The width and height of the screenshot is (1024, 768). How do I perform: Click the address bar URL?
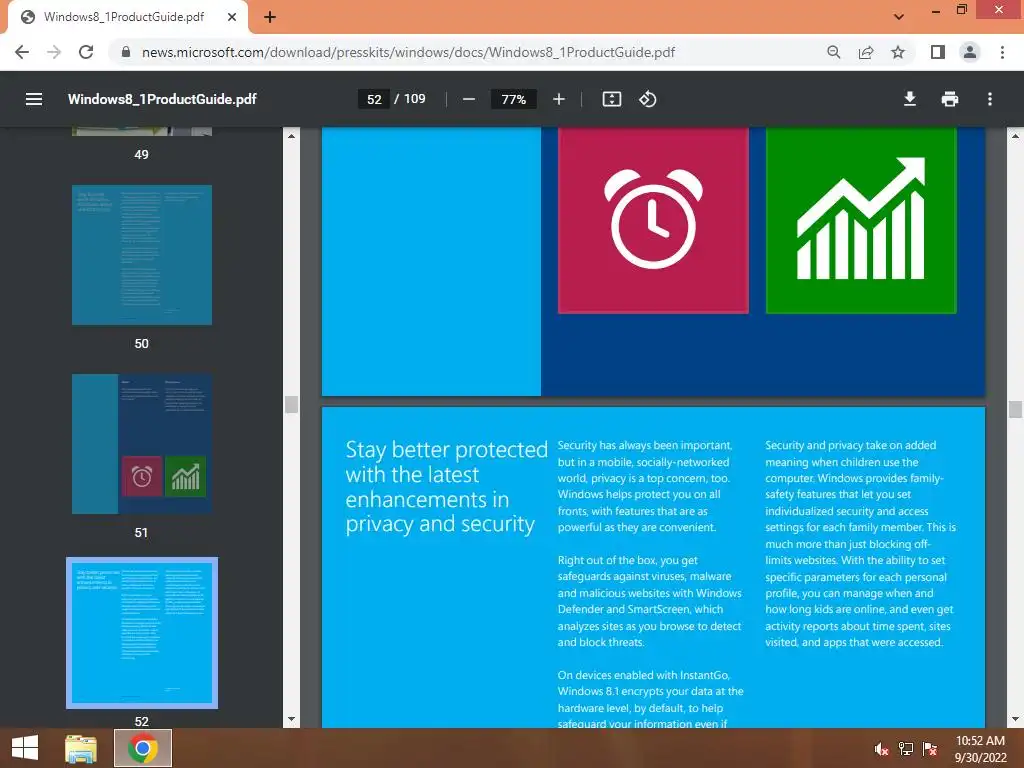pos(408,52)
